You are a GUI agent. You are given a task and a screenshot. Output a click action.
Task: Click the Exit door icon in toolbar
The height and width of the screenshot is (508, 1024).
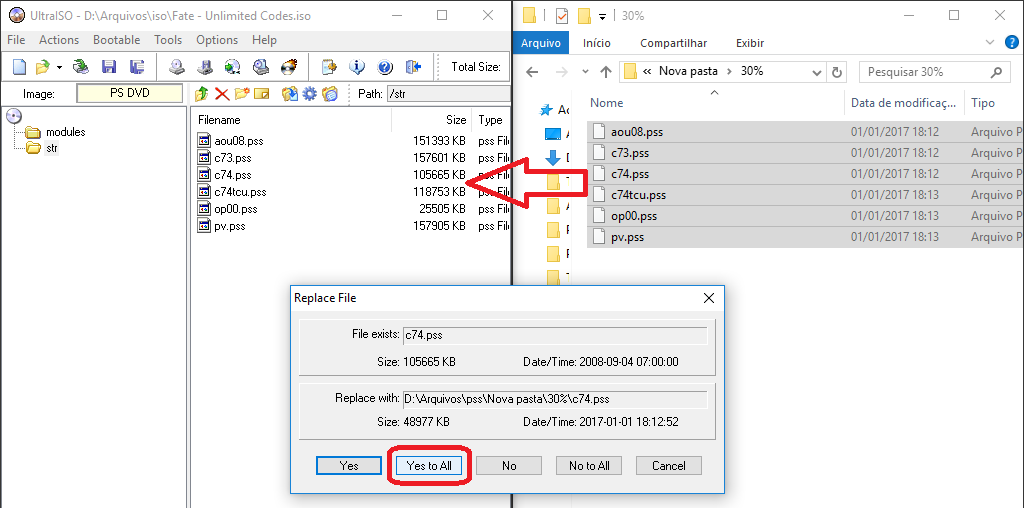pyautogui.click(x=414, y=68)
